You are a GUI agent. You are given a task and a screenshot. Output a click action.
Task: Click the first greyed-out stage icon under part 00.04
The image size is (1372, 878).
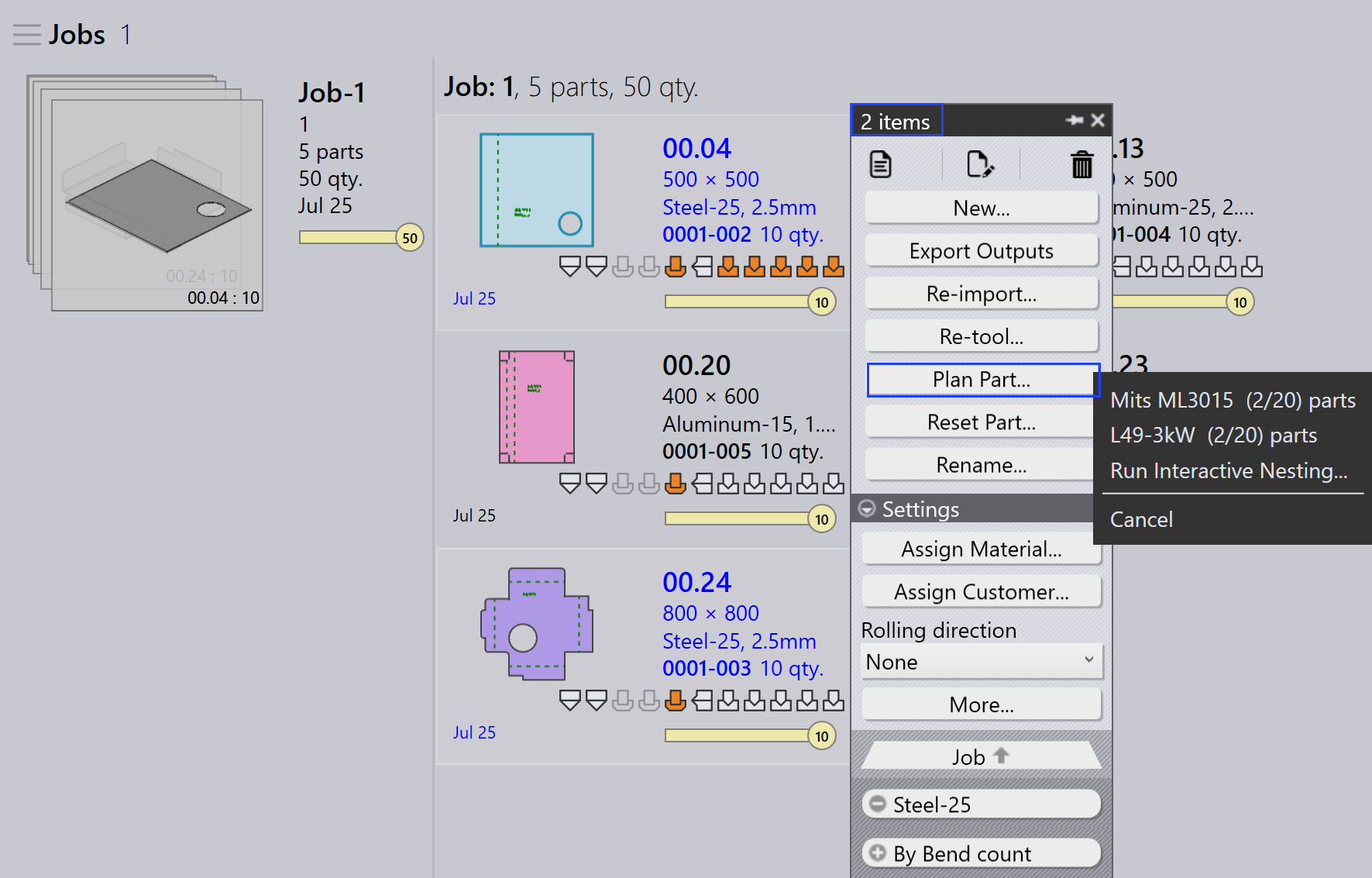click(x=623, y=267)
